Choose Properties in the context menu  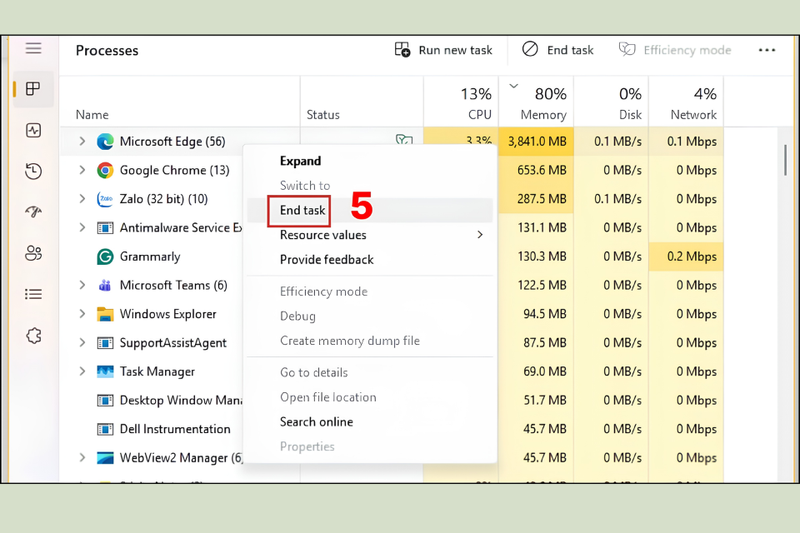tap(370, 446)
